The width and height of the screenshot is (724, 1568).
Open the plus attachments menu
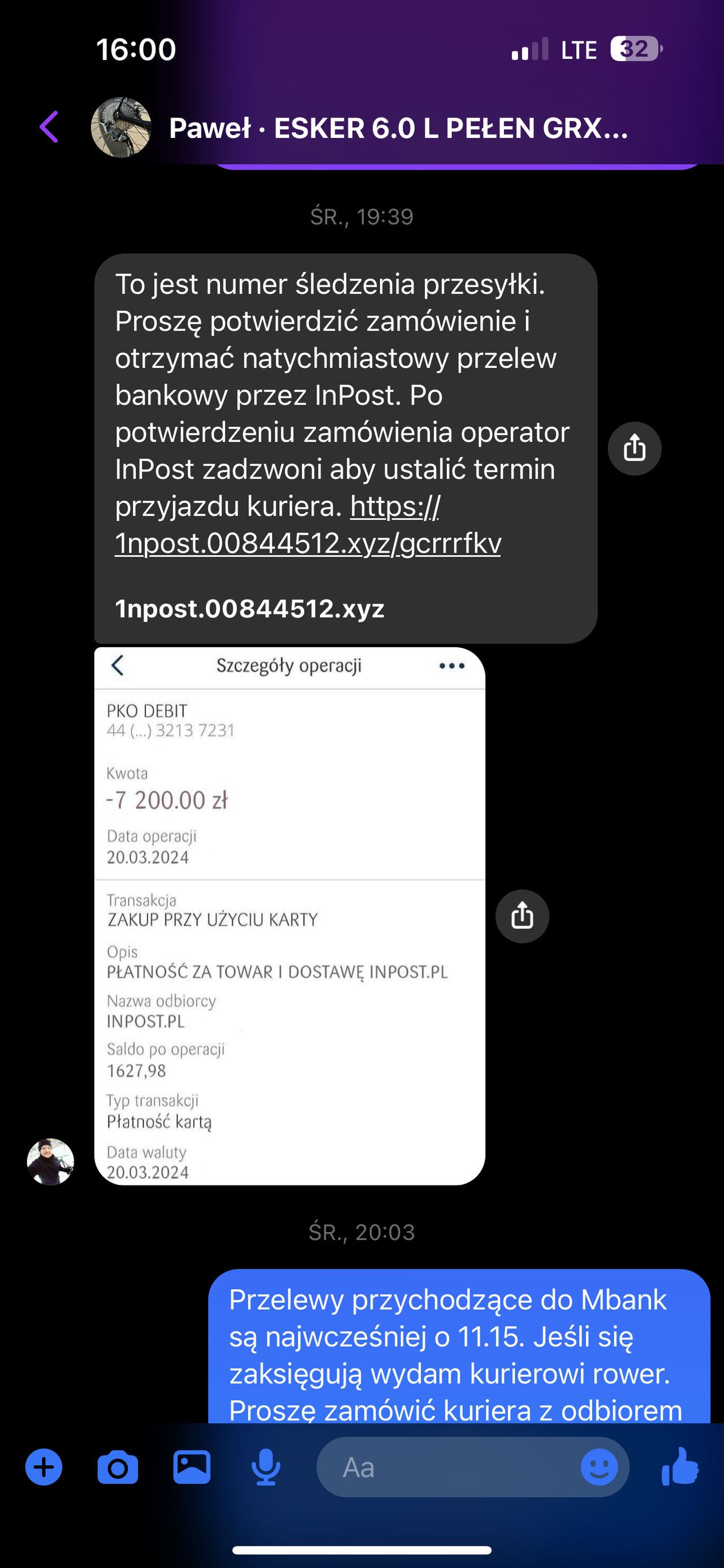(43, 1467)
